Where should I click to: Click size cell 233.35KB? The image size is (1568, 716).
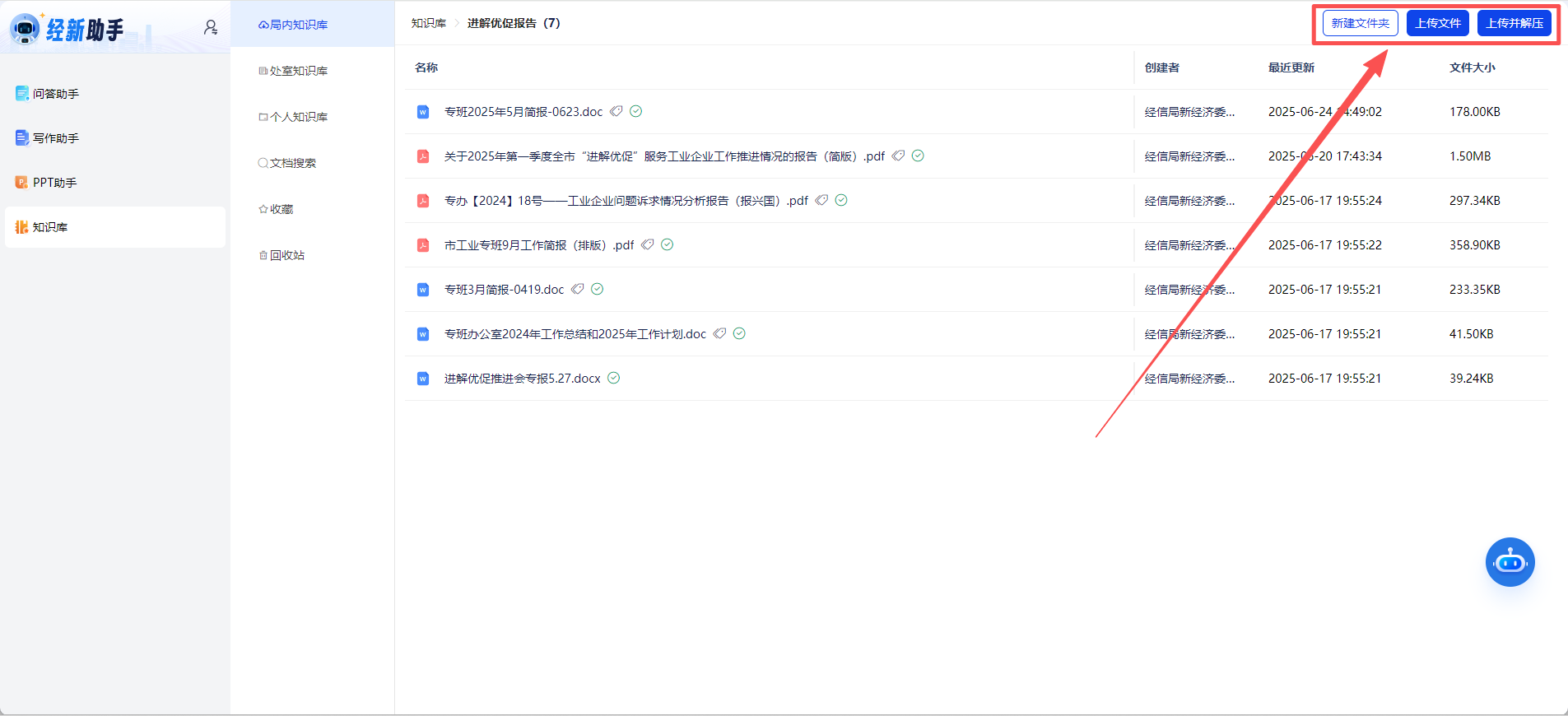coord(1475,290)
